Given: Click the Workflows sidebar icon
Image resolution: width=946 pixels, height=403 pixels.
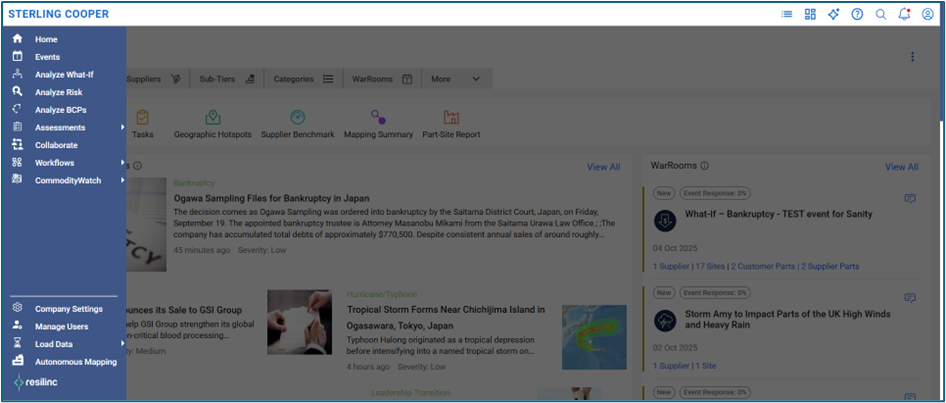Looking at the screenshot, I should click(x=17, y=162).
